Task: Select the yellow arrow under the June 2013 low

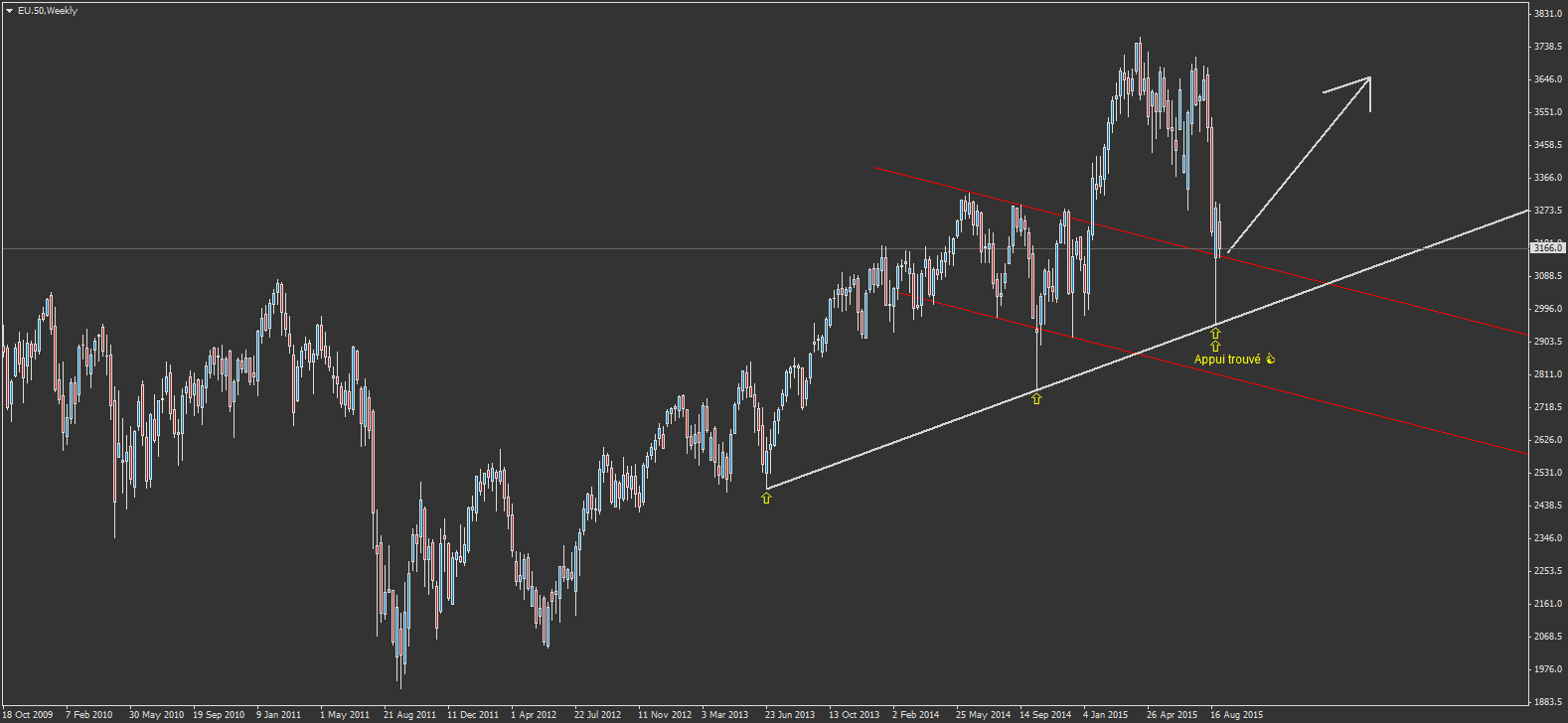Action: [x=766, y=498]
